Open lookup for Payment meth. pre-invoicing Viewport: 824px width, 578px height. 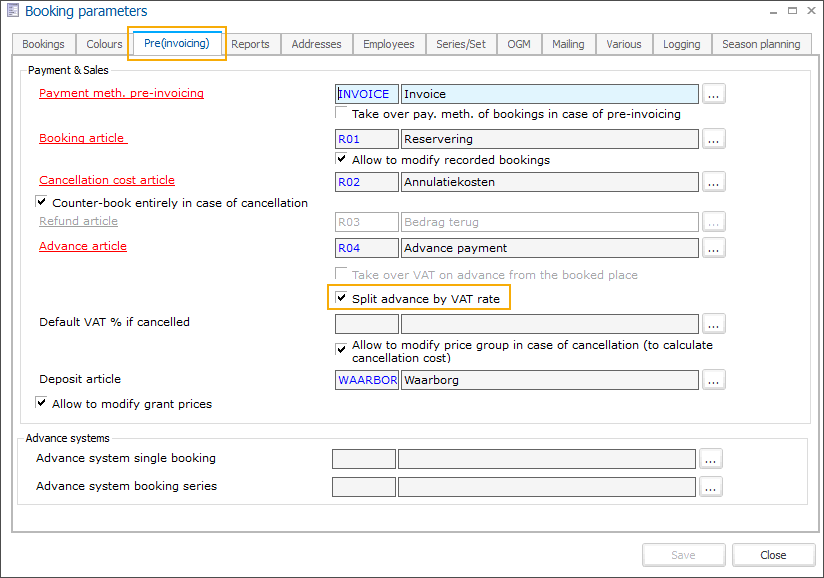pyautogui.click(x=713, y=94)
